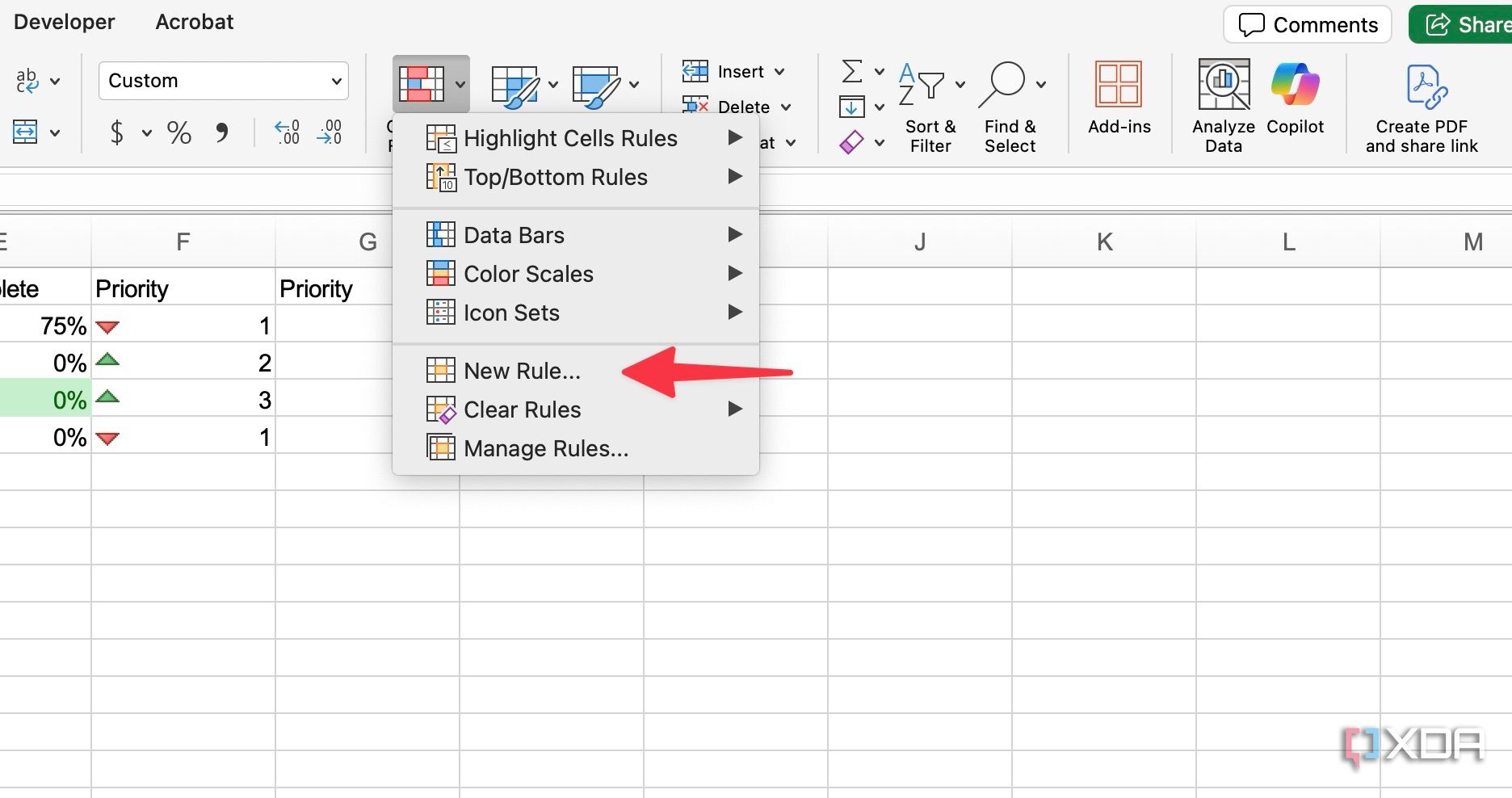Click Create PDF and share link
Image resolution: width=1512 pixels, height=798 pixels.
point(1421,107)
